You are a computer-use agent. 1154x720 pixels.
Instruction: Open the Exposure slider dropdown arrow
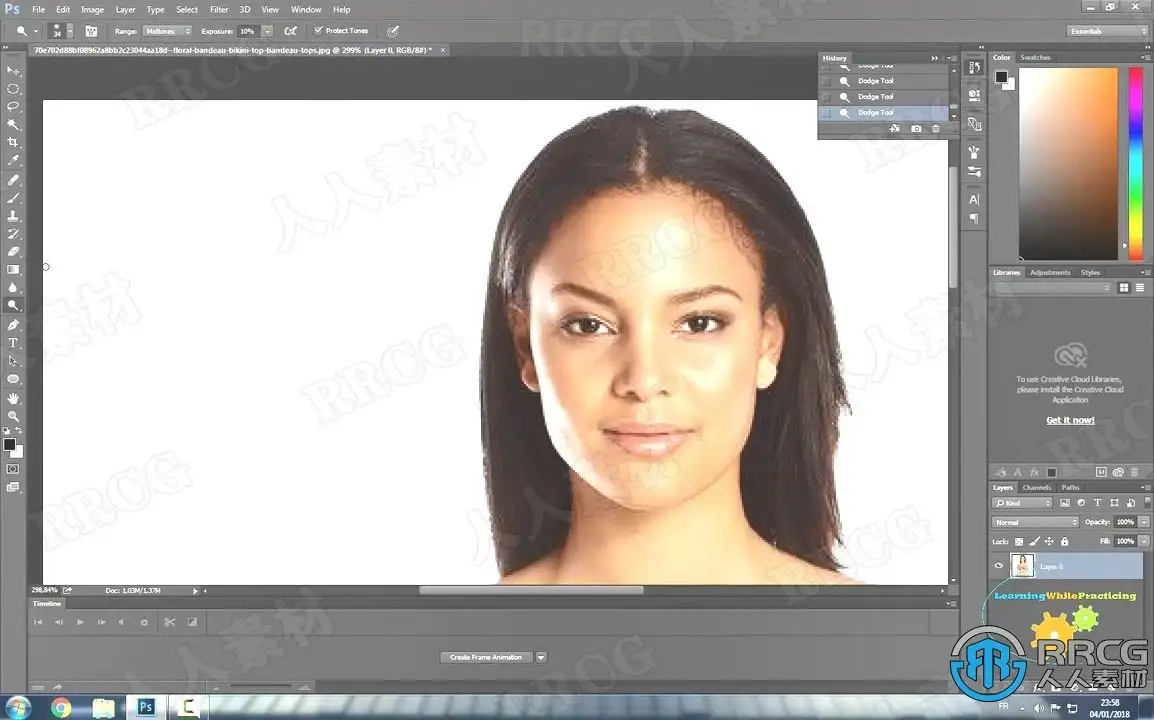click(267, 31)
